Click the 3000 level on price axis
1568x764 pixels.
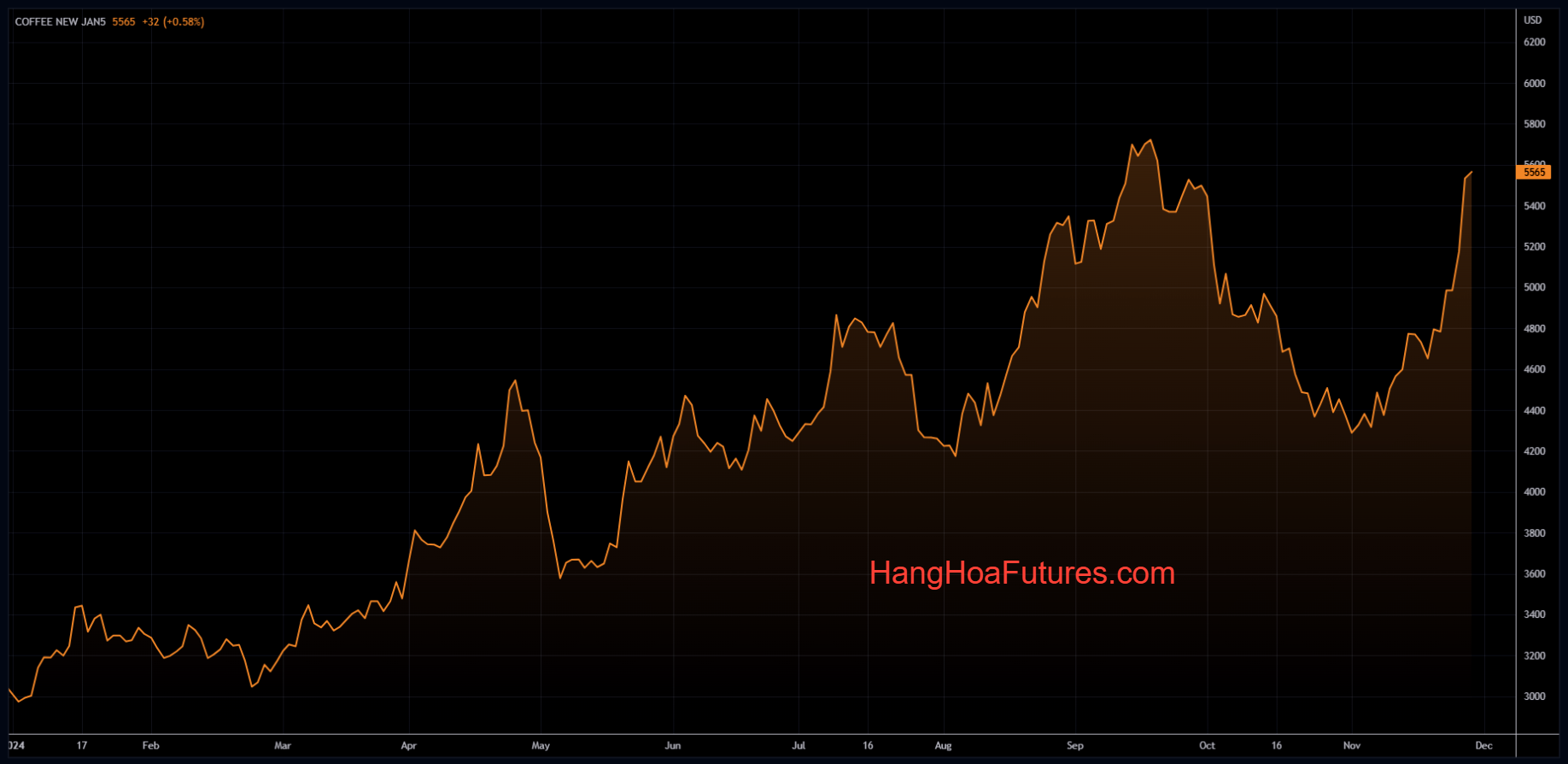(x=1535, y=696)
